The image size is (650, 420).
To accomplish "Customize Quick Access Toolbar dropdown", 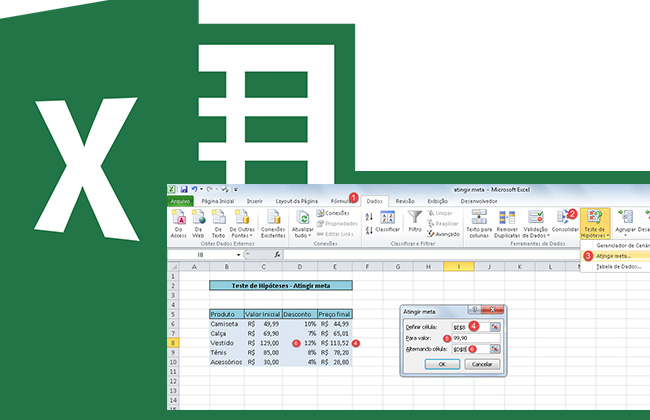I will (235, 189).
